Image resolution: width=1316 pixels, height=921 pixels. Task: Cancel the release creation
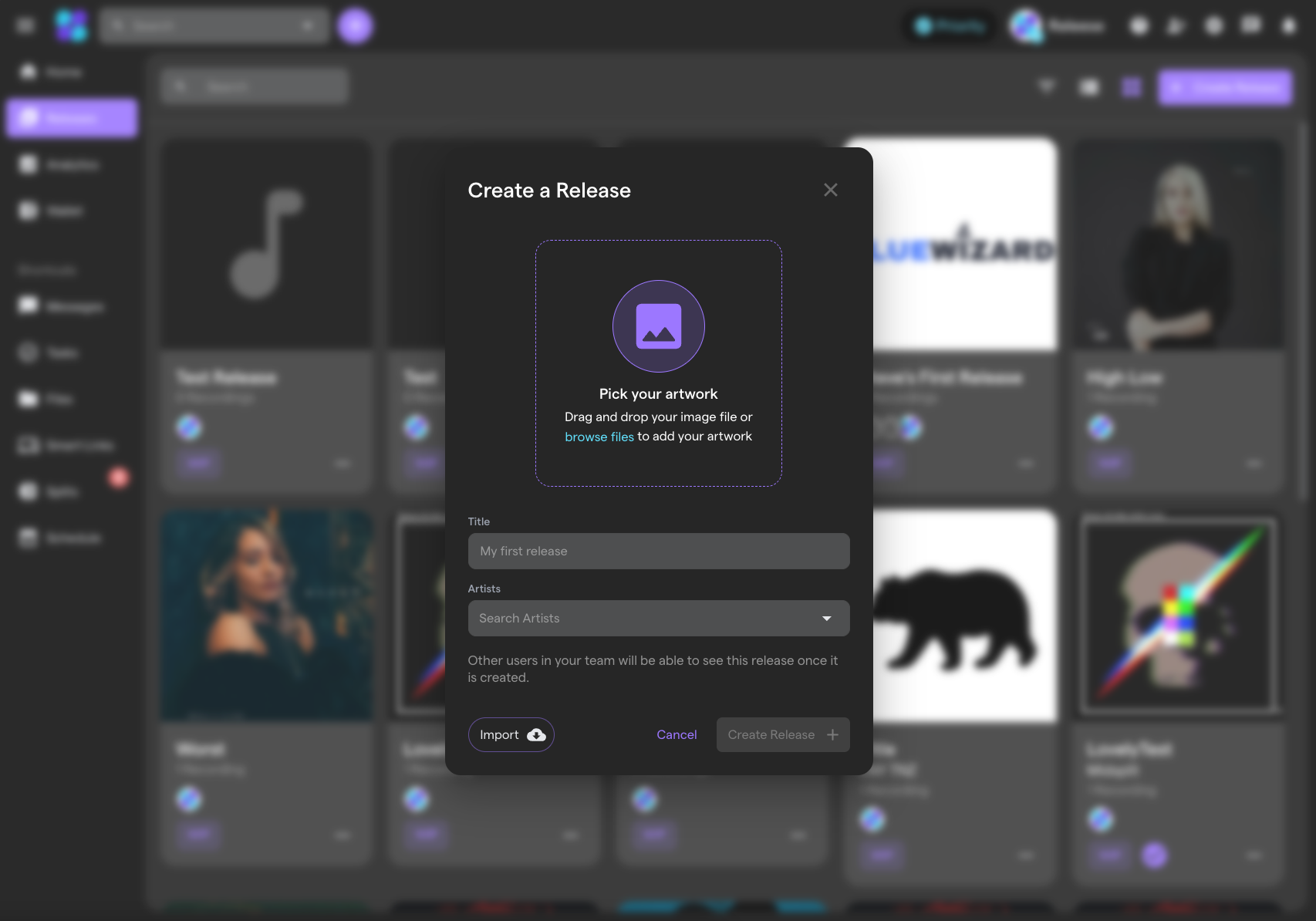point(677,735)
